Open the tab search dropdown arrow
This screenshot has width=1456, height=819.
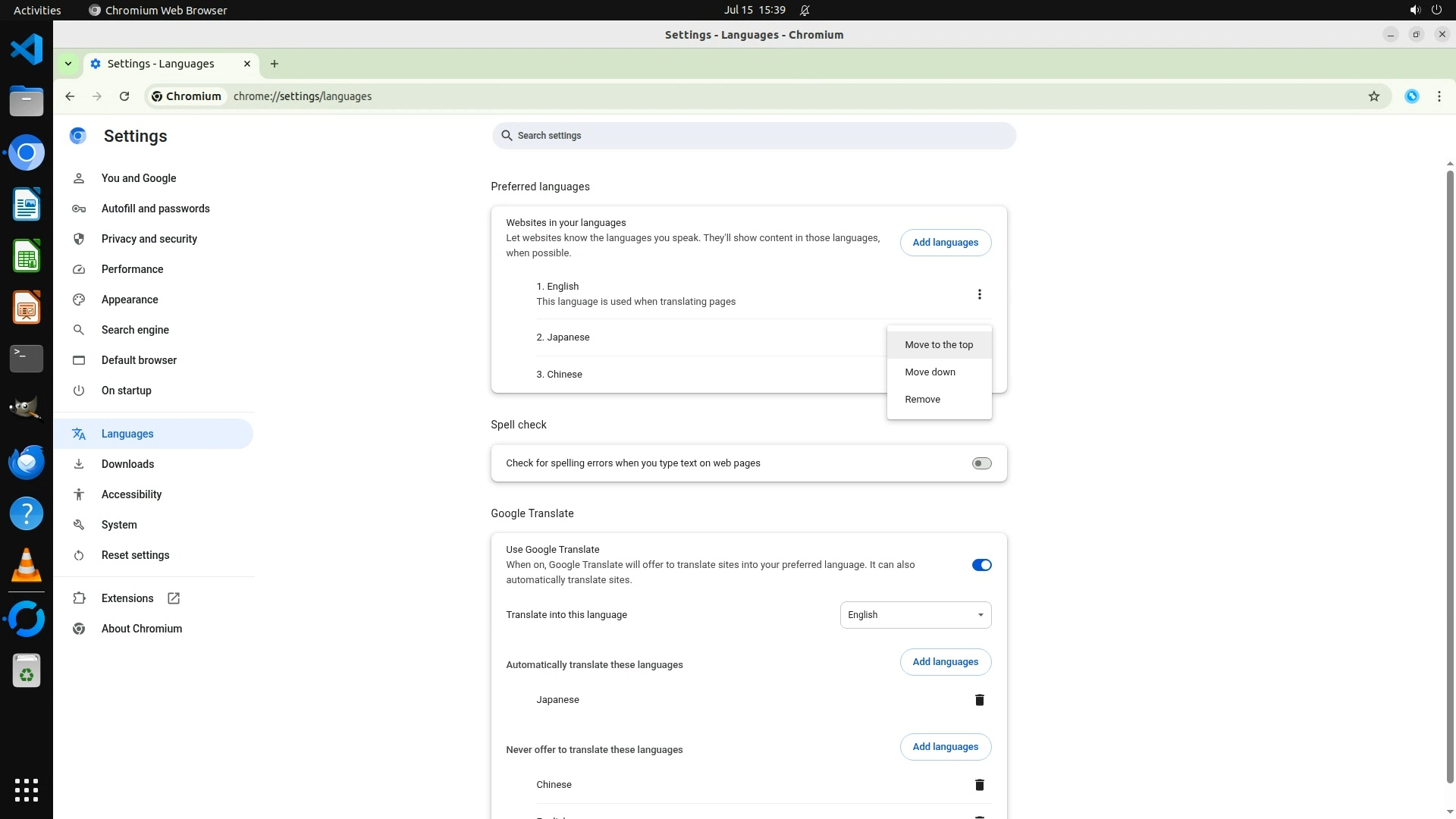coord(68,64)
